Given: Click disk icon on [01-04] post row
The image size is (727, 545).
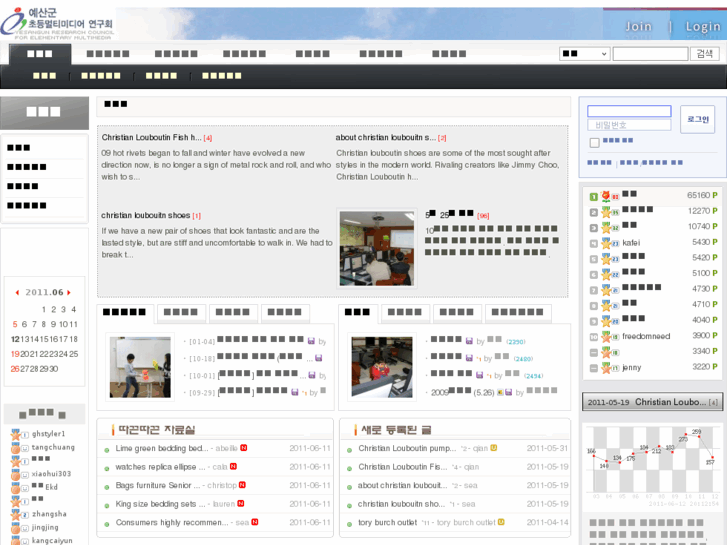Looking at the screenshot, I should [311, 341].
